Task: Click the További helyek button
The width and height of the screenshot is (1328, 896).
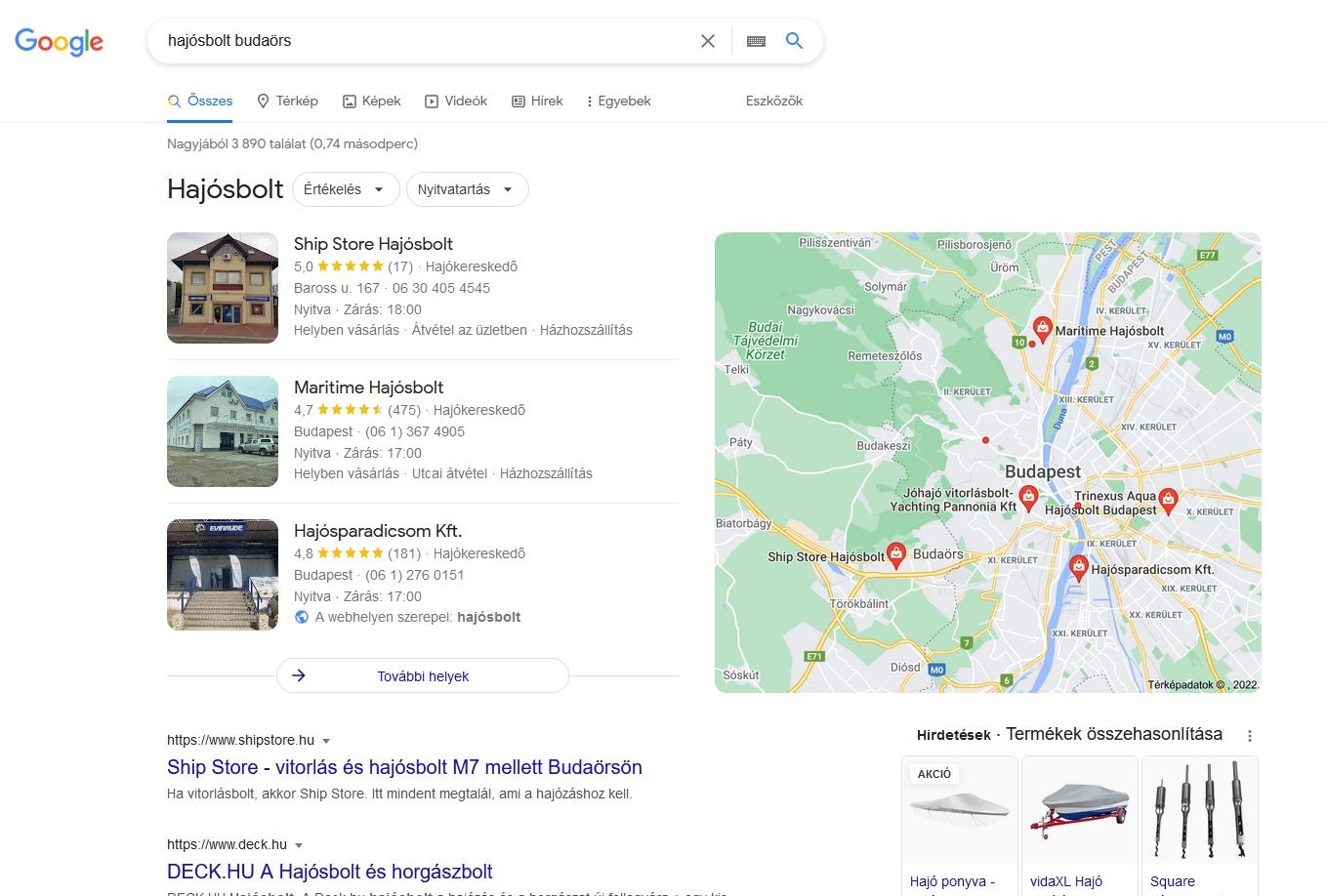Action: 422,675
